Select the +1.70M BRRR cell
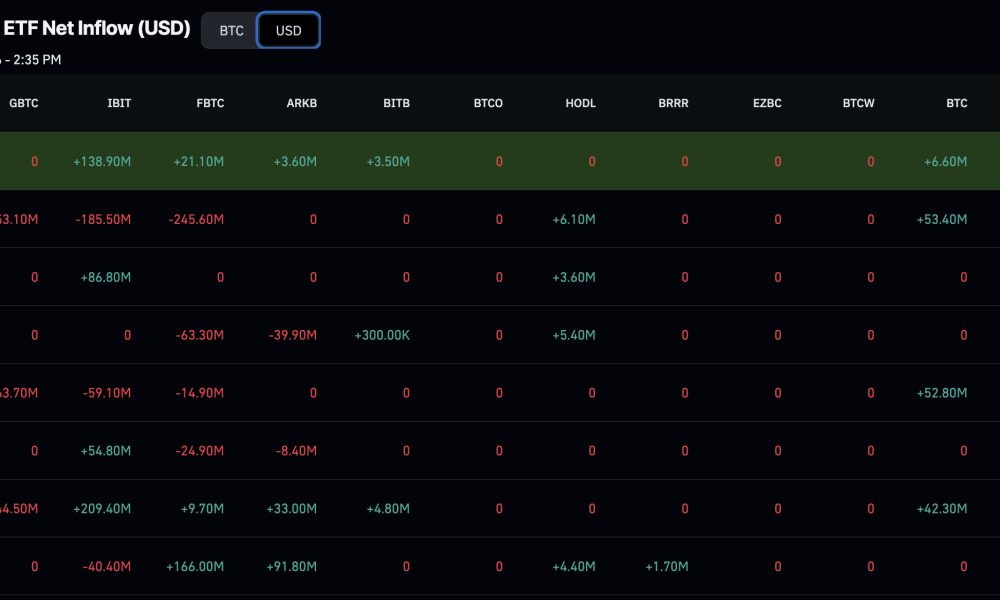Image resolution: width=1000 pixels, height=600 pixels. pyautogui.click(x=666, y=567)
